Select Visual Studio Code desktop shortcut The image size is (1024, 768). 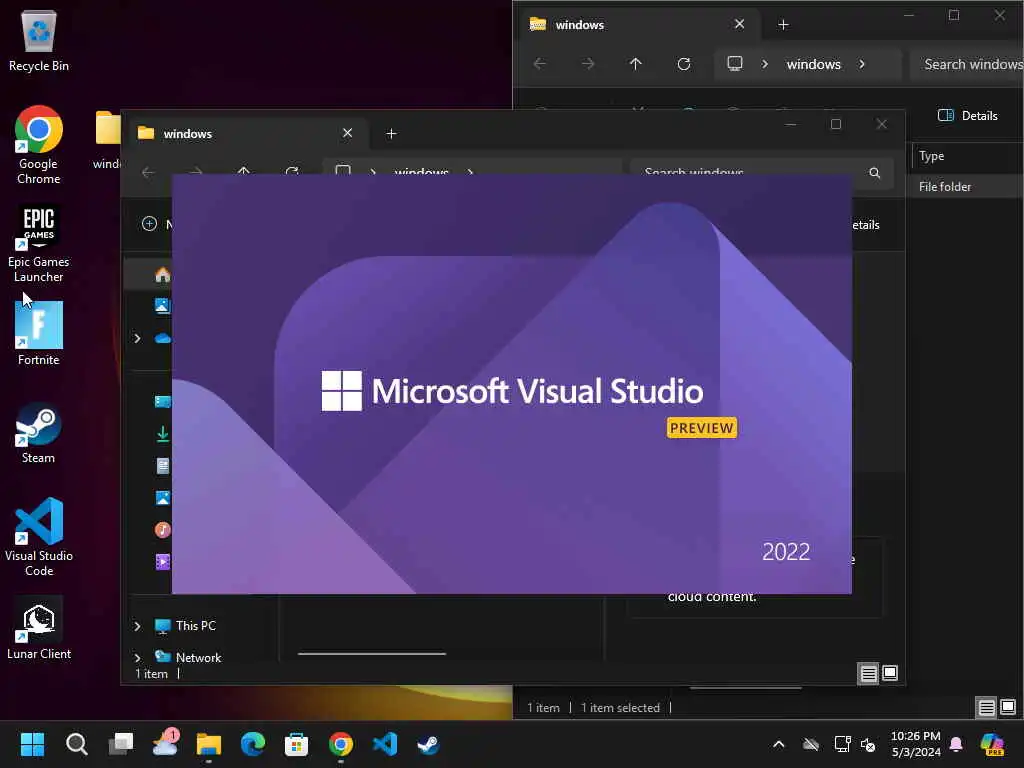click(x=39, y=537)
